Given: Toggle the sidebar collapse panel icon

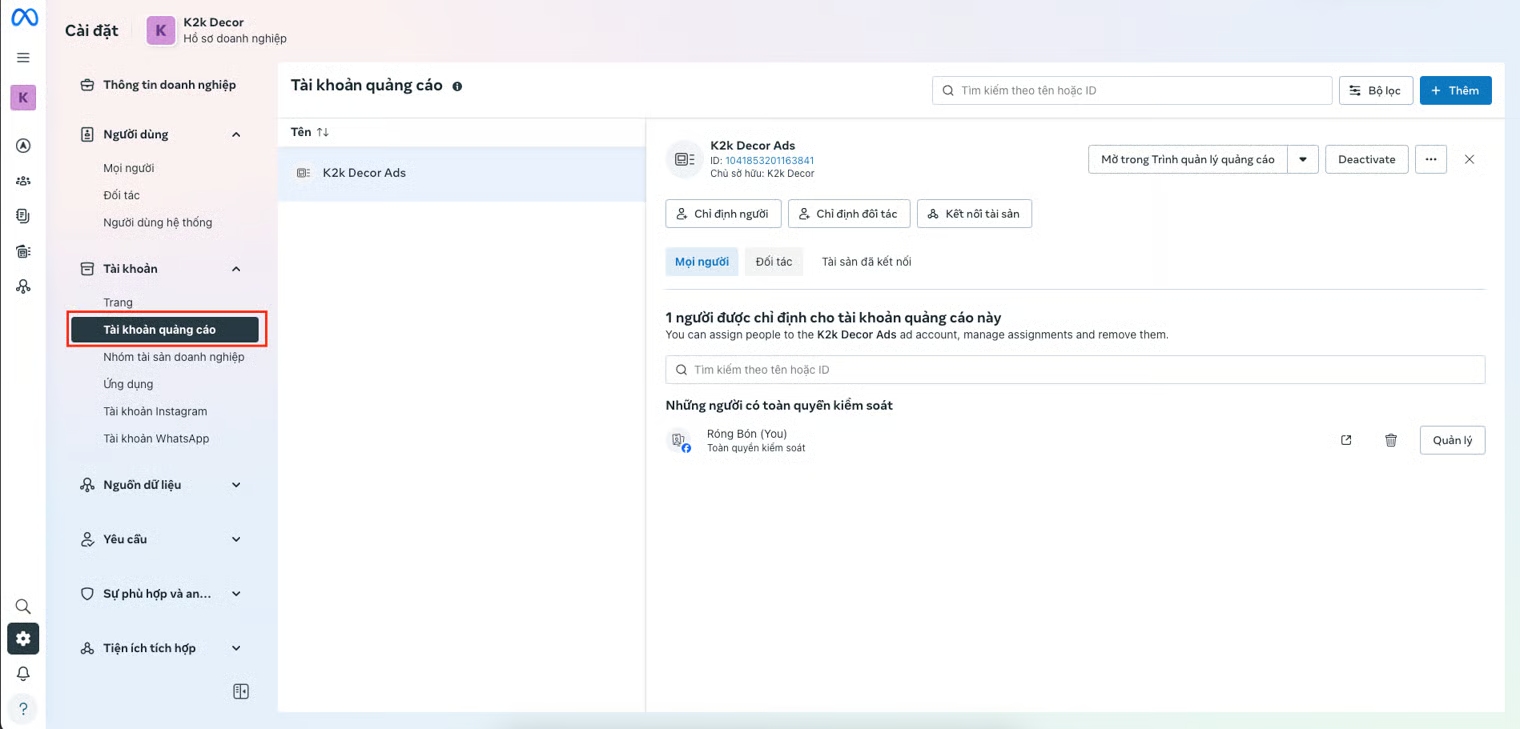Looking at the screenshot, I should pyautogui.click(x=241, y=691).
